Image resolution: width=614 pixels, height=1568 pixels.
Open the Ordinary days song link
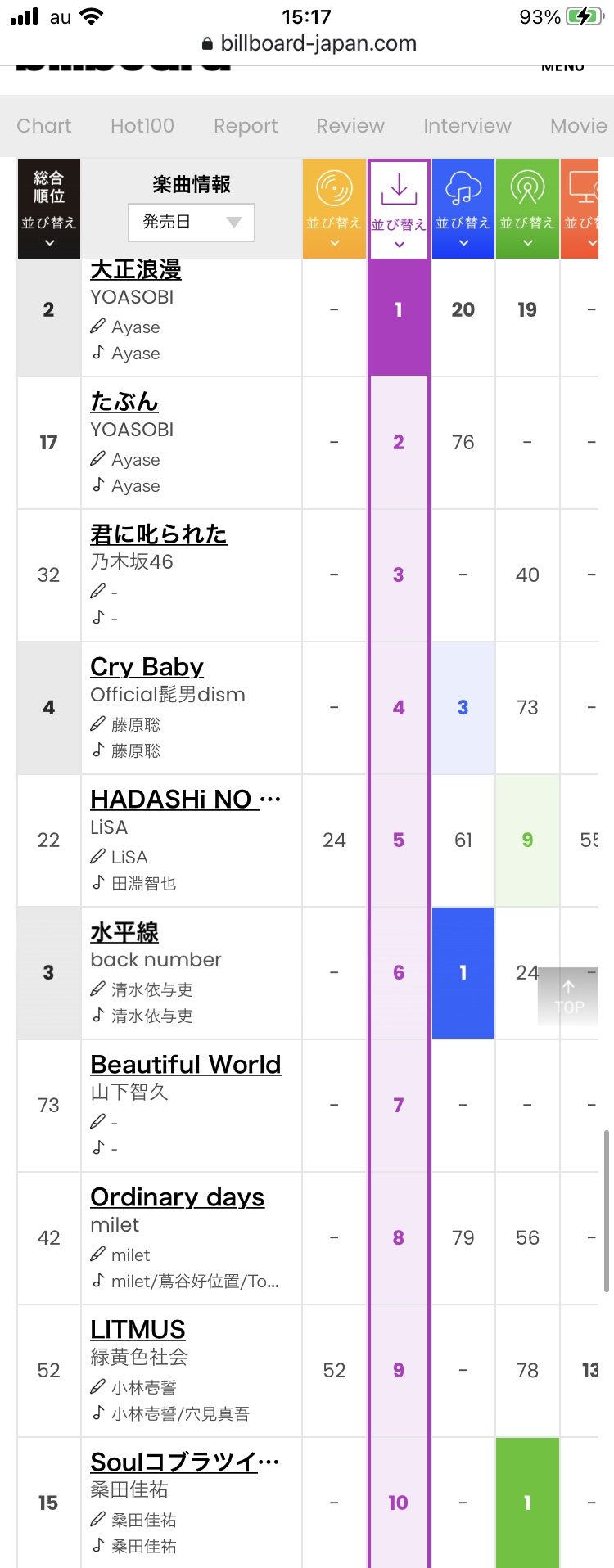click(x=178, y=1197)
